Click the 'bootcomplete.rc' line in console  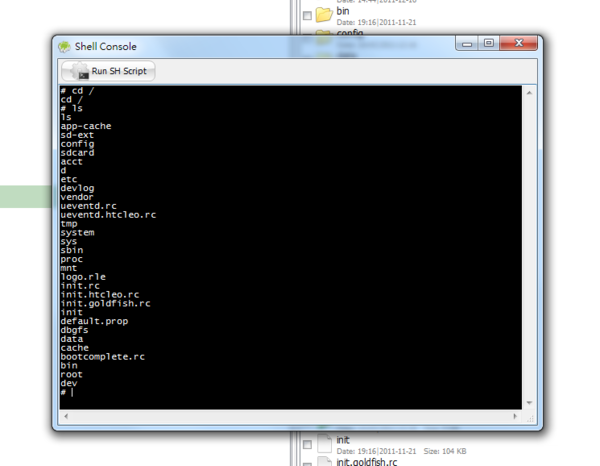[103, 357]
